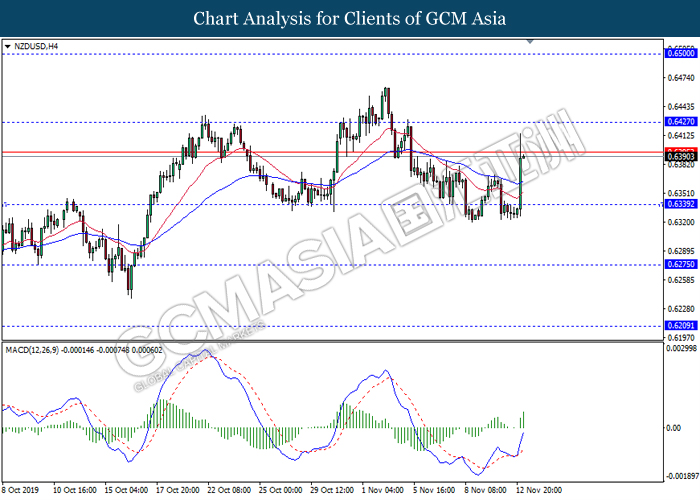Click the 10 Oct 16:00 time label
This screenshot has height=500, width=700.
(75, 490)
